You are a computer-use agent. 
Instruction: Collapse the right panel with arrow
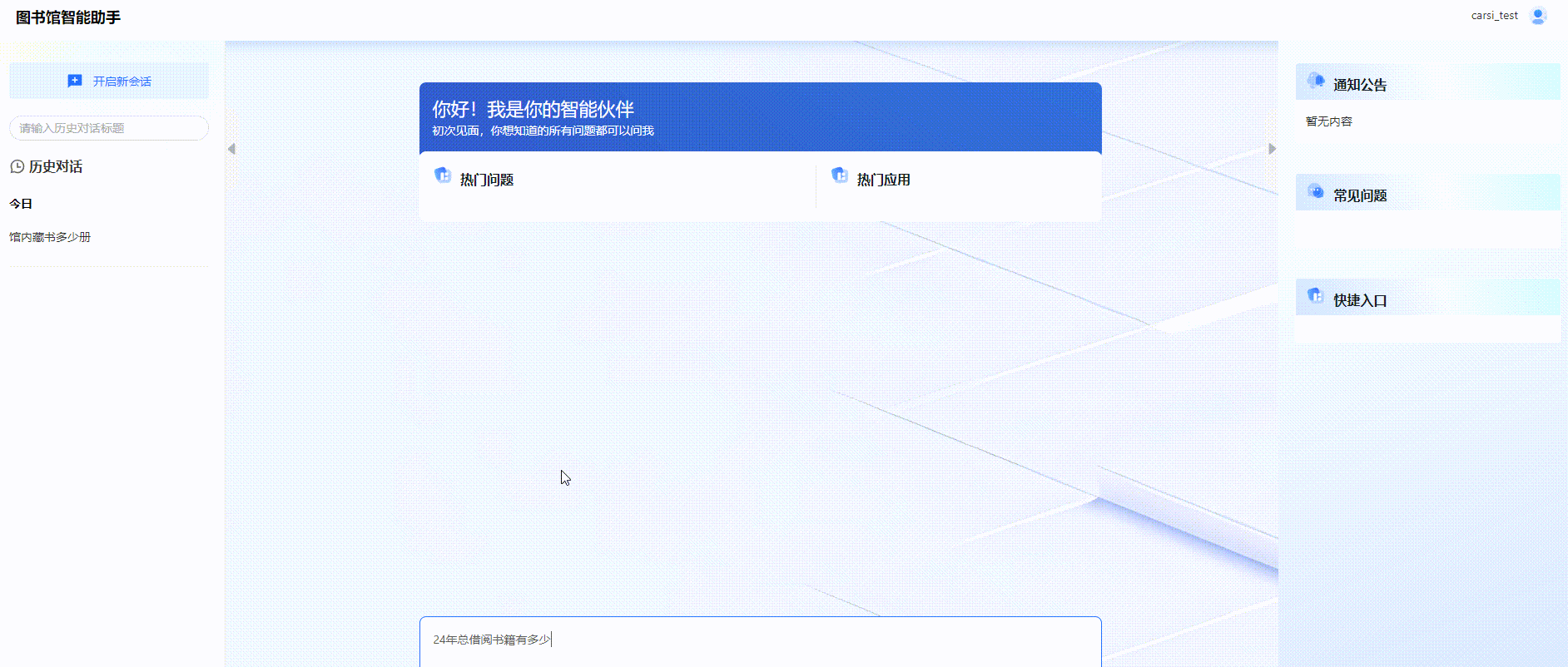1272,149
